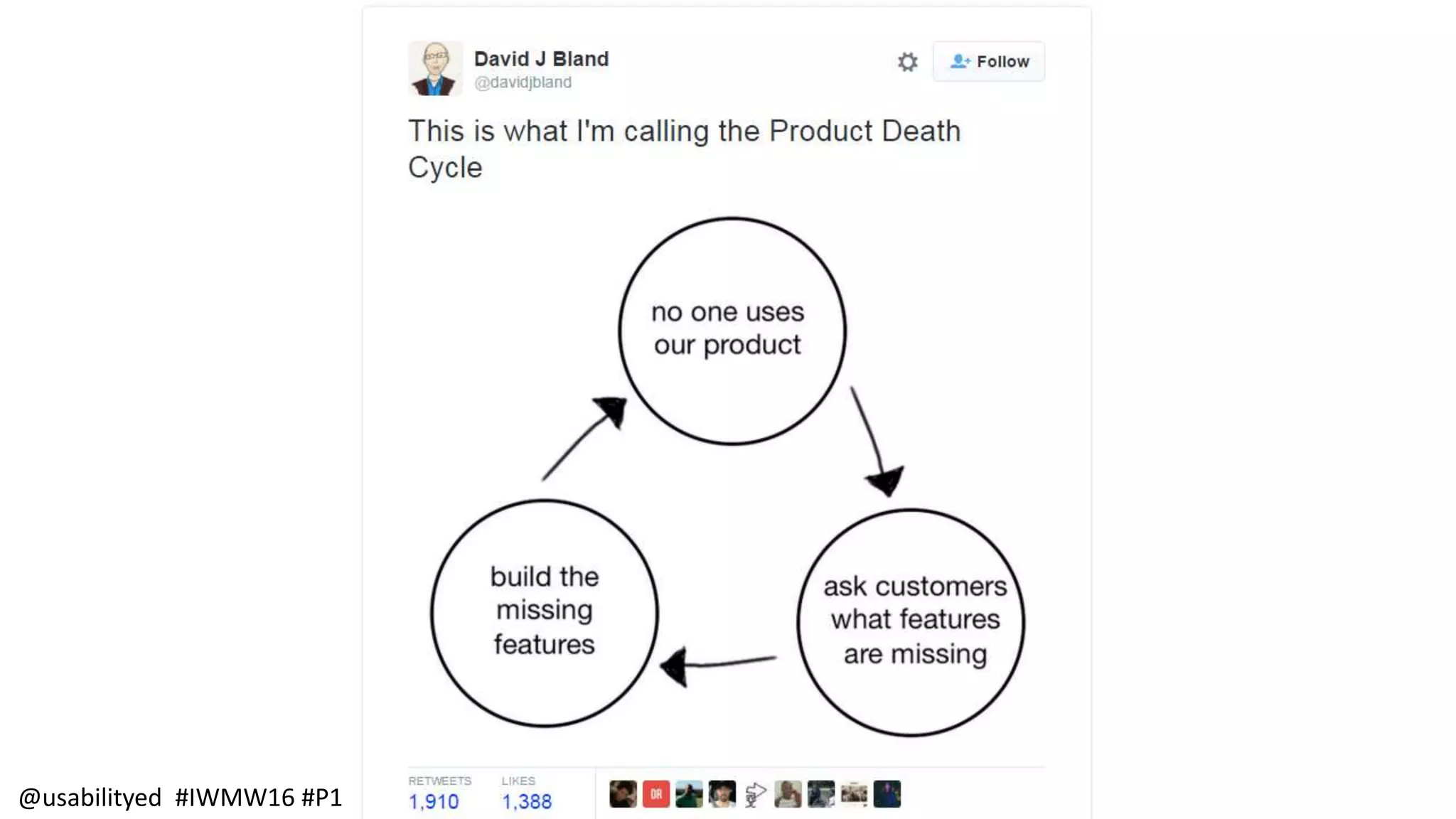Click the arrow sketch avatar icon
Image resolution: width=1456 pixels, height=819 pixels.
(755, 794)
